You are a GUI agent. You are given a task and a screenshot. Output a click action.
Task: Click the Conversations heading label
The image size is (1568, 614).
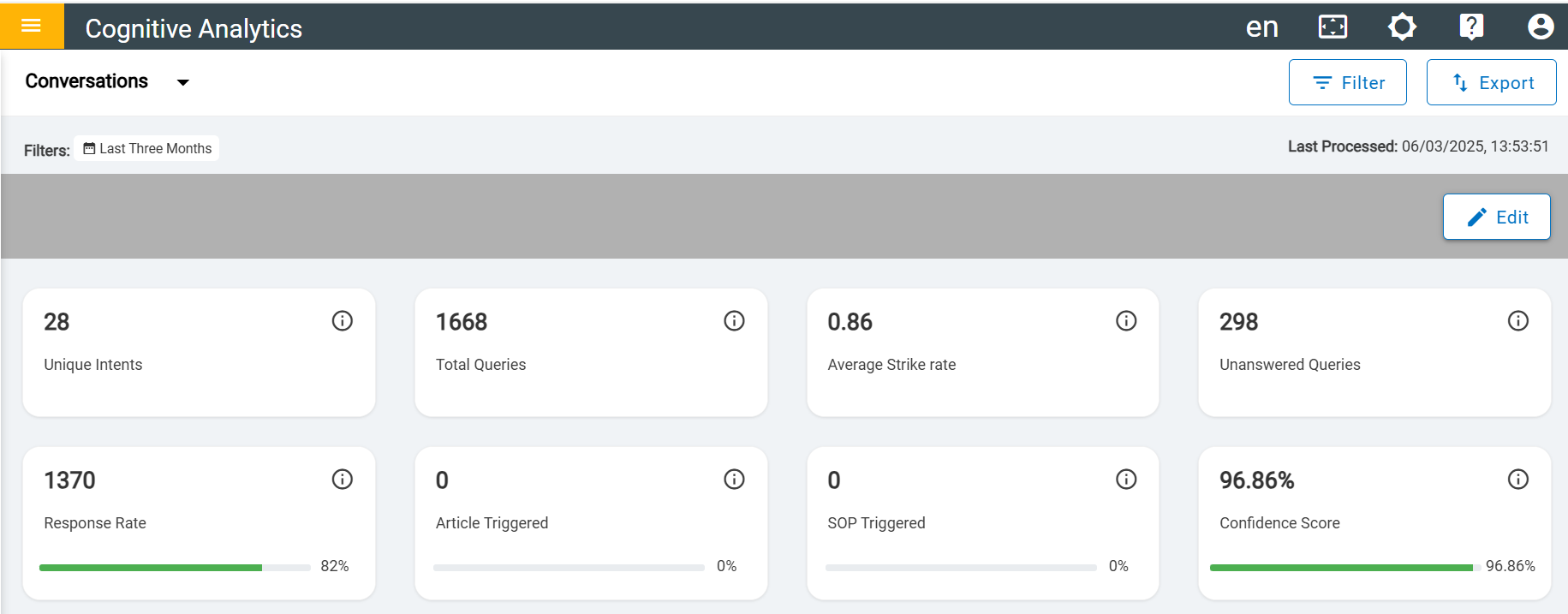point(86,81)
